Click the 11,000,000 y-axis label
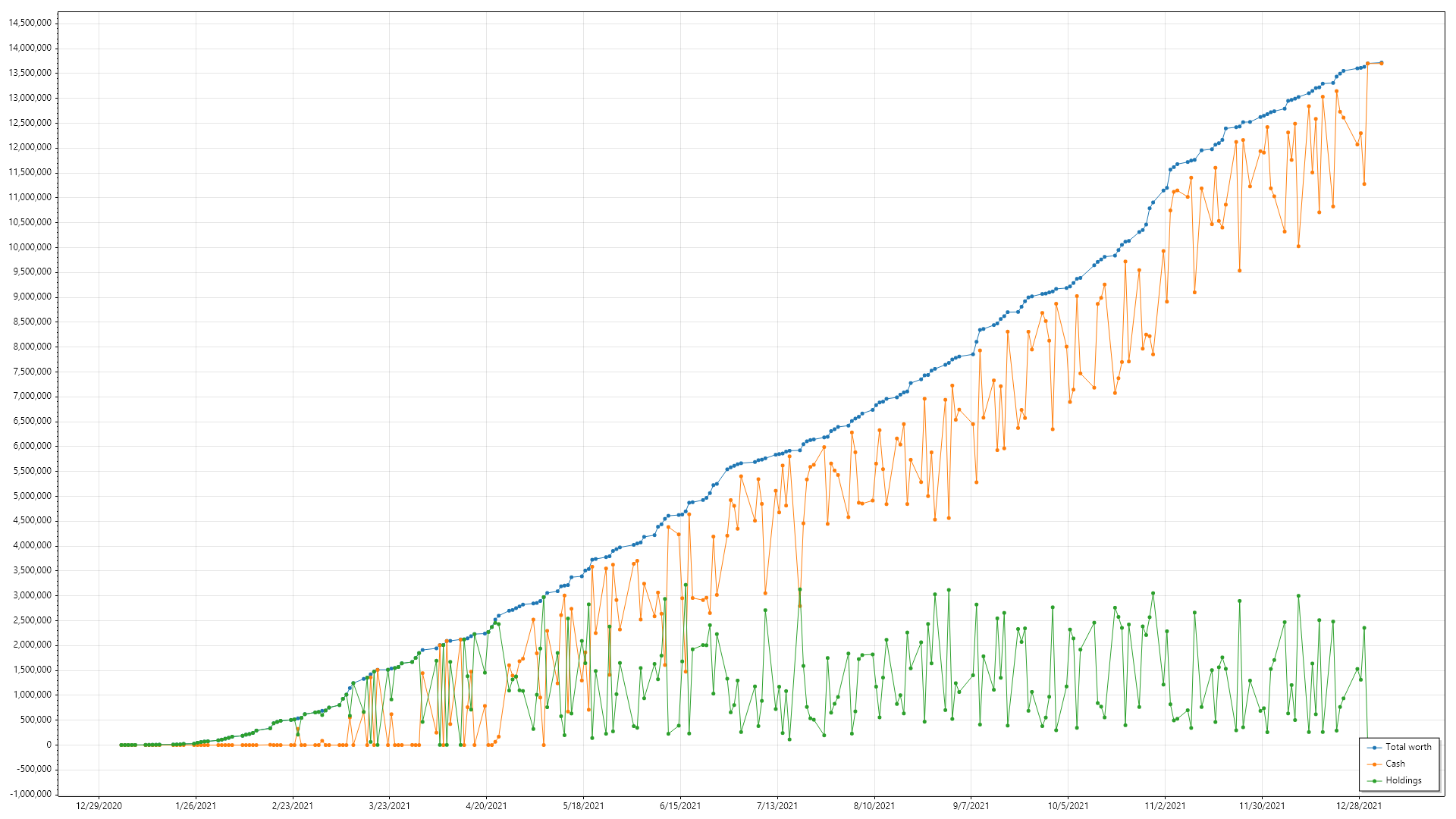This screenshot has height=819, width=1456. (30, 197)
